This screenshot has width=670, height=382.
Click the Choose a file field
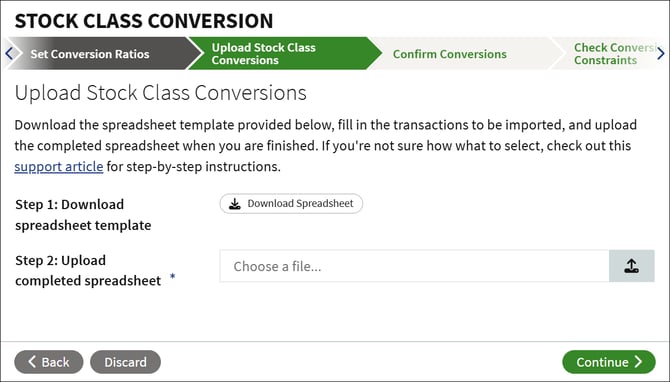click(414, 266)
